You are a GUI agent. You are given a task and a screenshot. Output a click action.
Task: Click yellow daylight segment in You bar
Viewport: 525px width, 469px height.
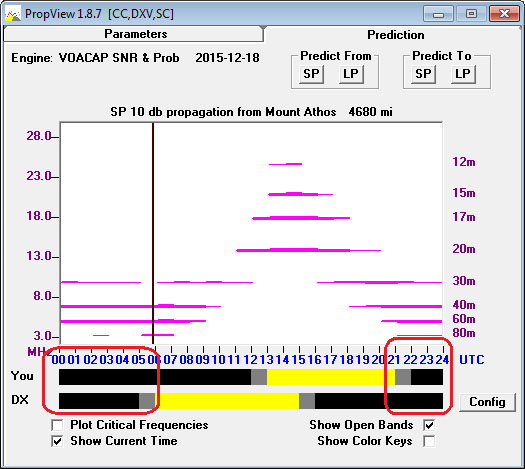coord(331,377)
